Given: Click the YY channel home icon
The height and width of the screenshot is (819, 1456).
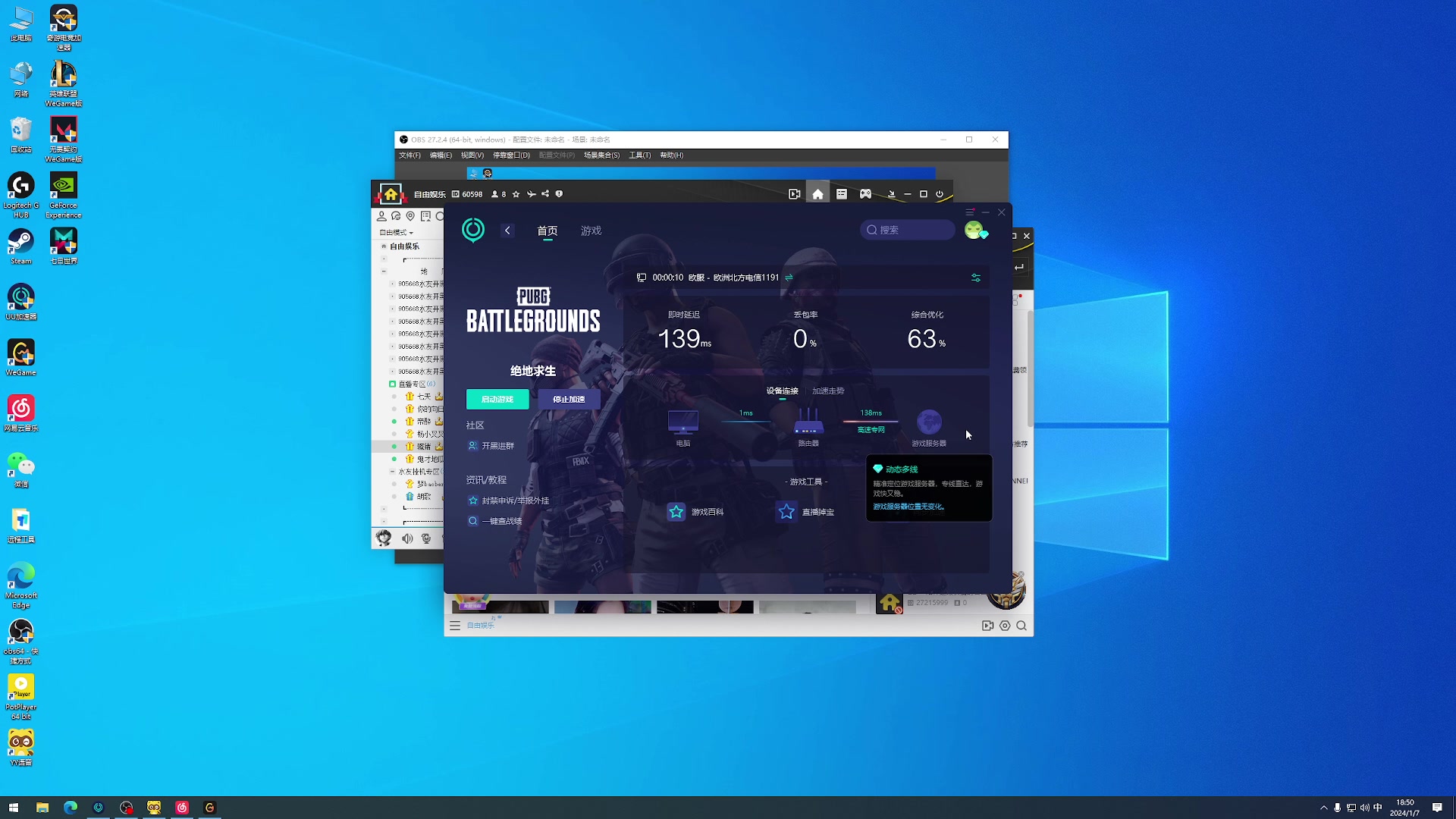Looking at the screenshot, I should (x=817, y=194).
